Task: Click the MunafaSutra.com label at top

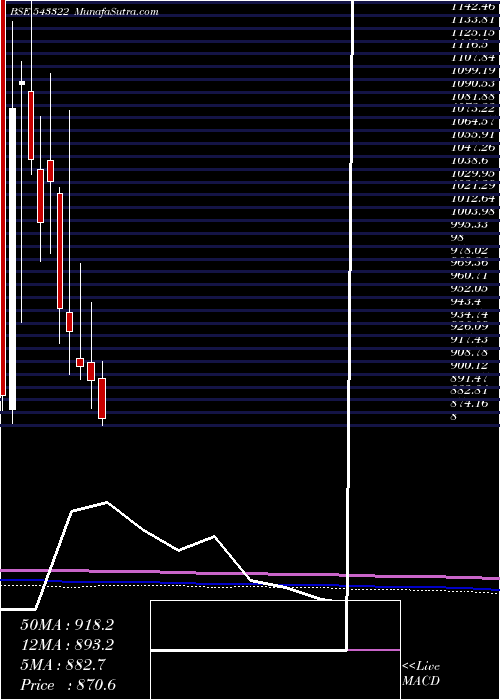Action: pos(116,12)
